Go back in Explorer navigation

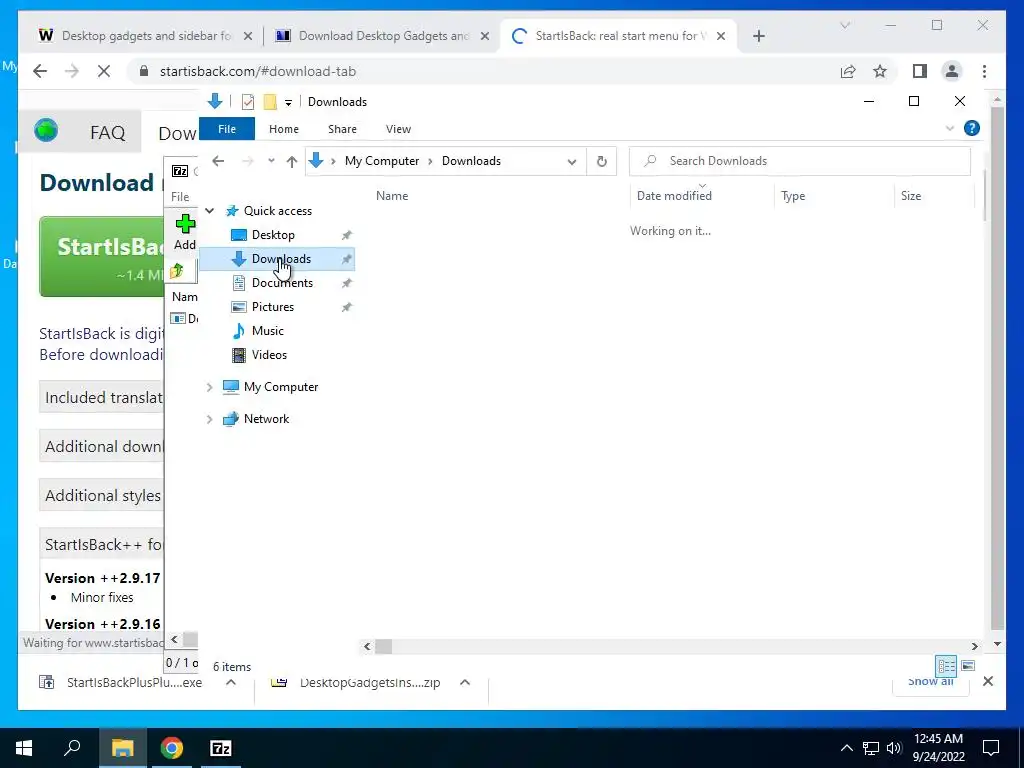tap(218, 161)
